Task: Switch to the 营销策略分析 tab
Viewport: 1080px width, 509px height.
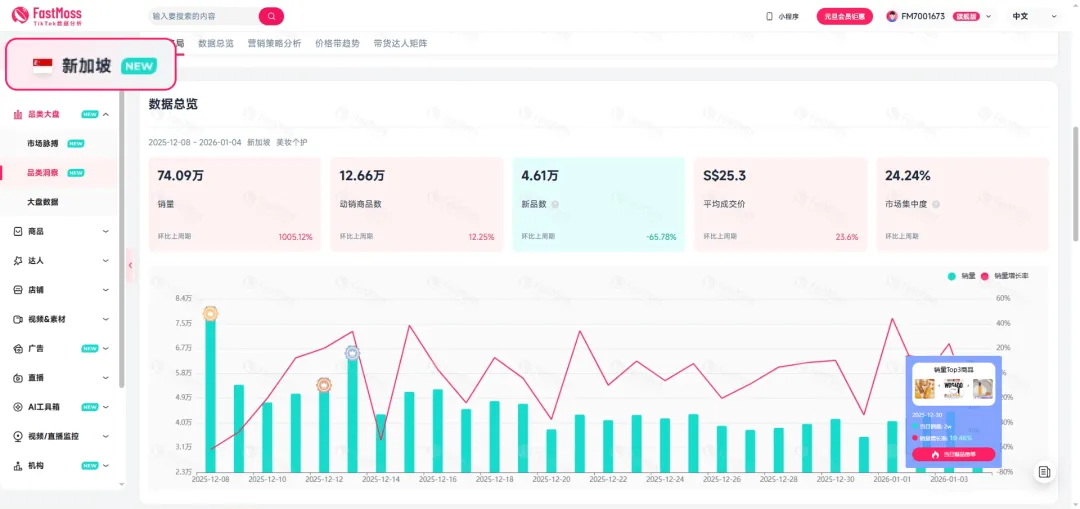Action: pos(274,44)
